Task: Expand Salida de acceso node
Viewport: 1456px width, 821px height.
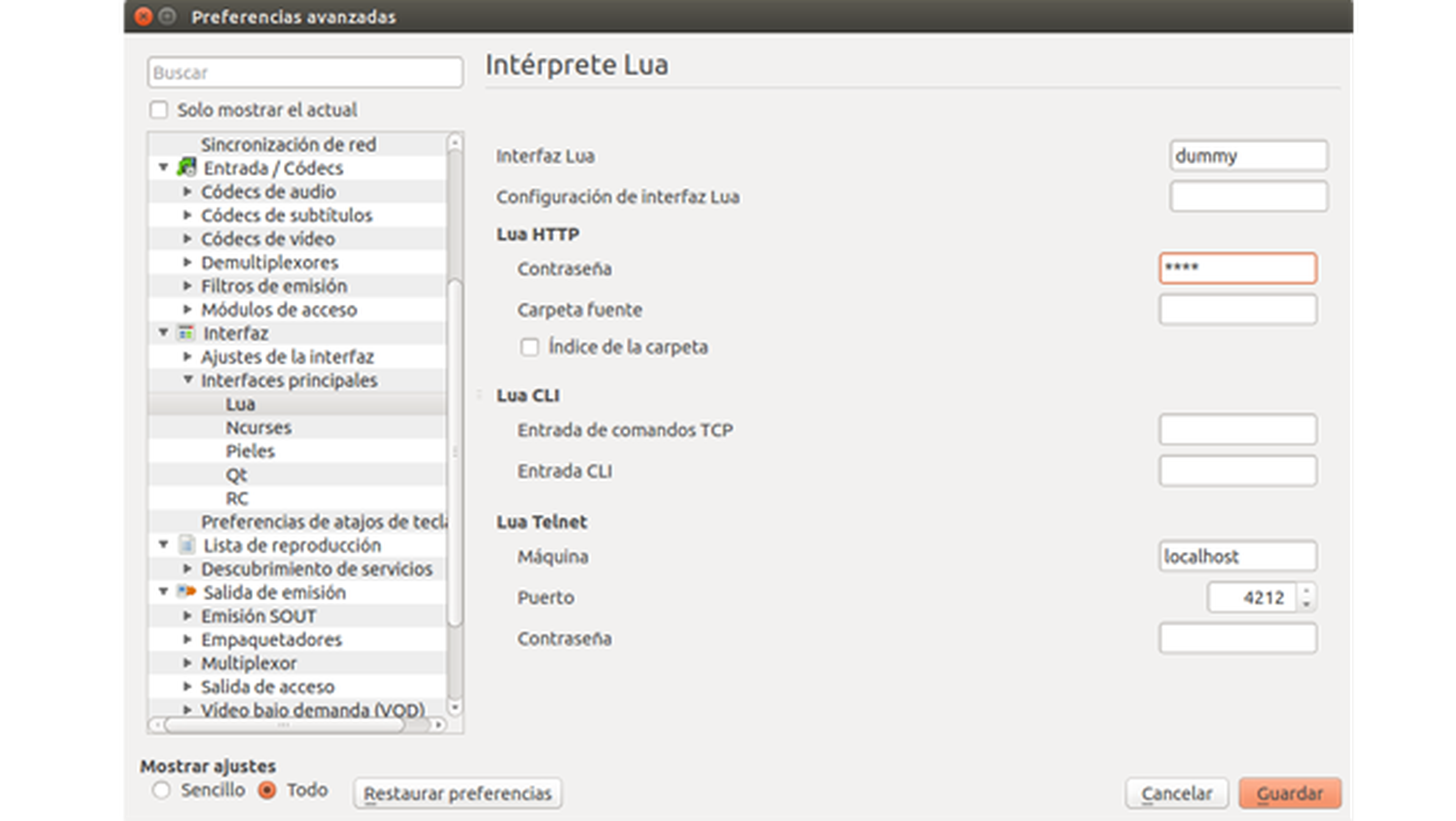Action: click(x=187, y=686)
